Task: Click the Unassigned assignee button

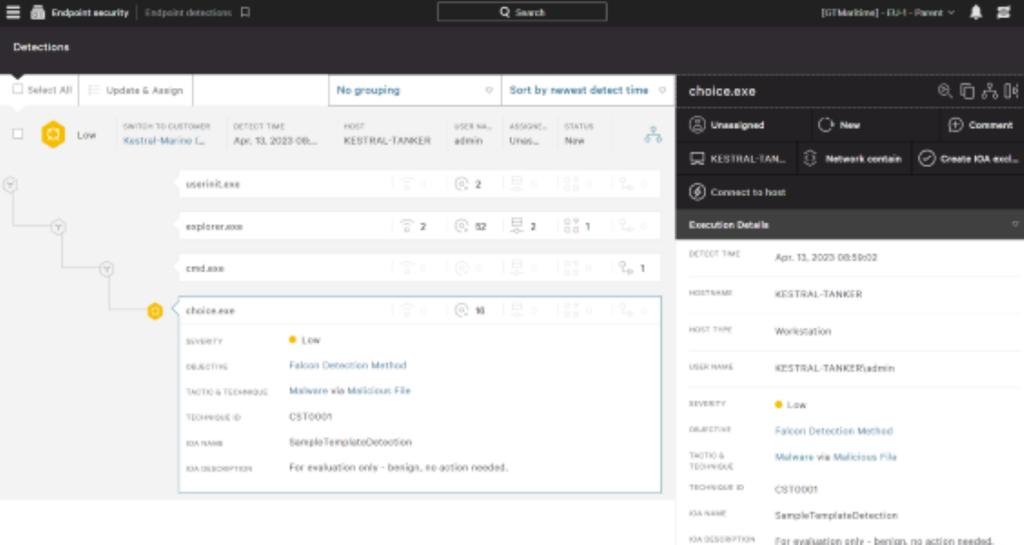Action: [x=743, y=125]
